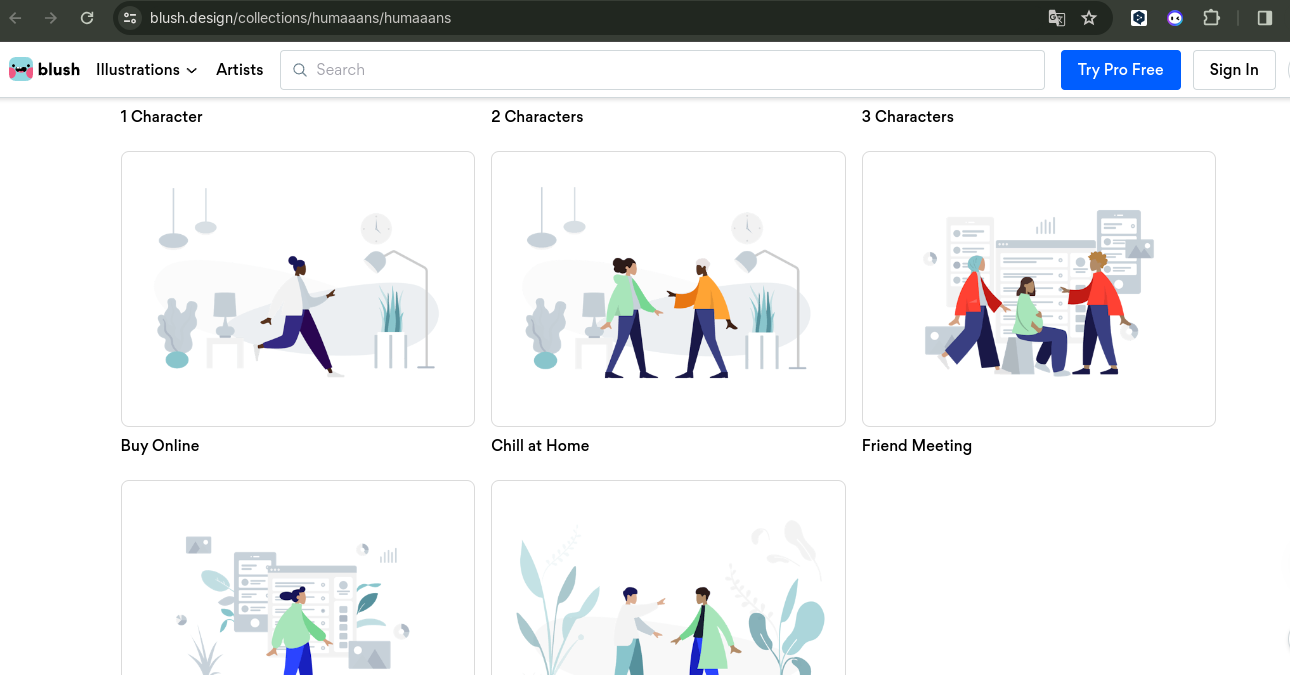
Task: Click the 2 Characters label
Action: (x=537, y=117)
